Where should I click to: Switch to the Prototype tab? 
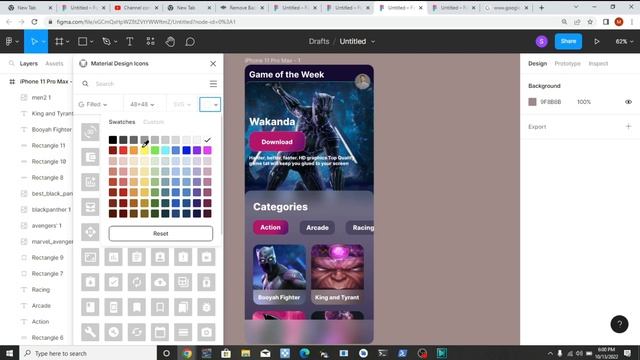(x=567, y=64)
